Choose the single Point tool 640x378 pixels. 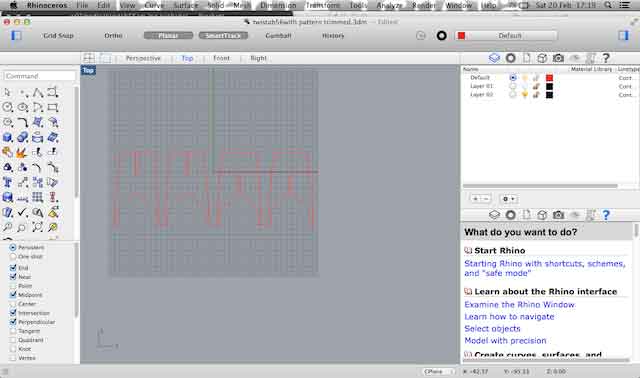coord(23,93)
